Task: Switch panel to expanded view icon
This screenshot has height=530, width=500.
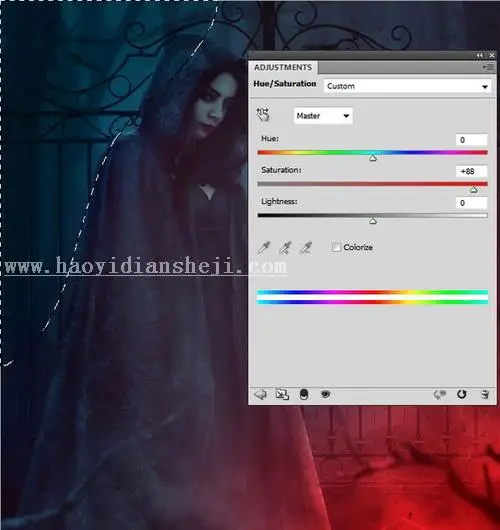Action: coord(282,394)
